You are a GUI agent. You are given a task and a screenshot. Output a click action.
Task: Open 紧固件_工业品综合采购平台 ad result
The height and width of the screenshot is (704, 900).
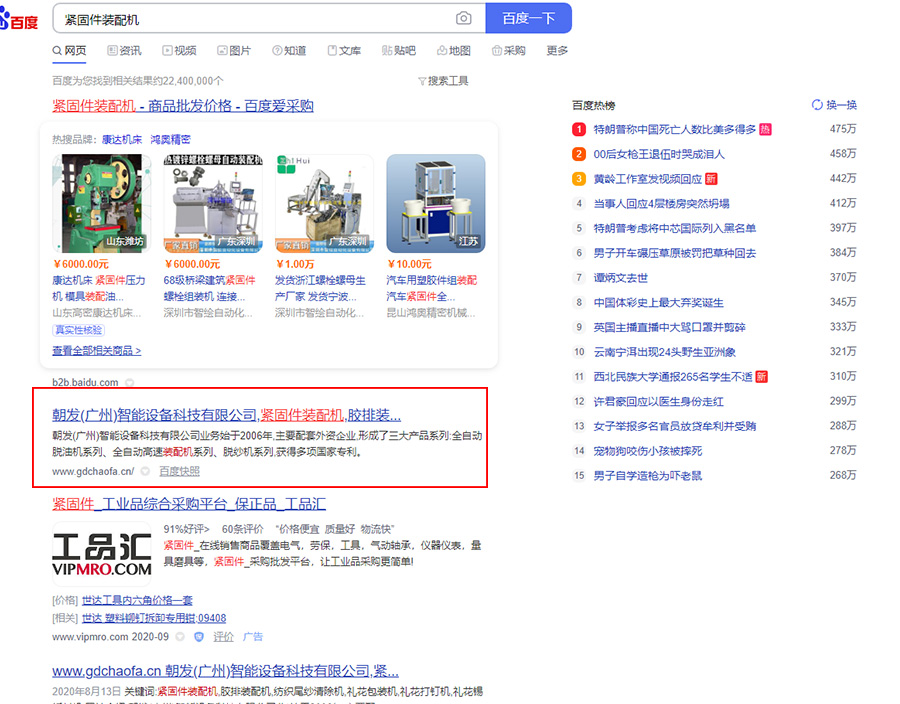click(x=189, y=504)
